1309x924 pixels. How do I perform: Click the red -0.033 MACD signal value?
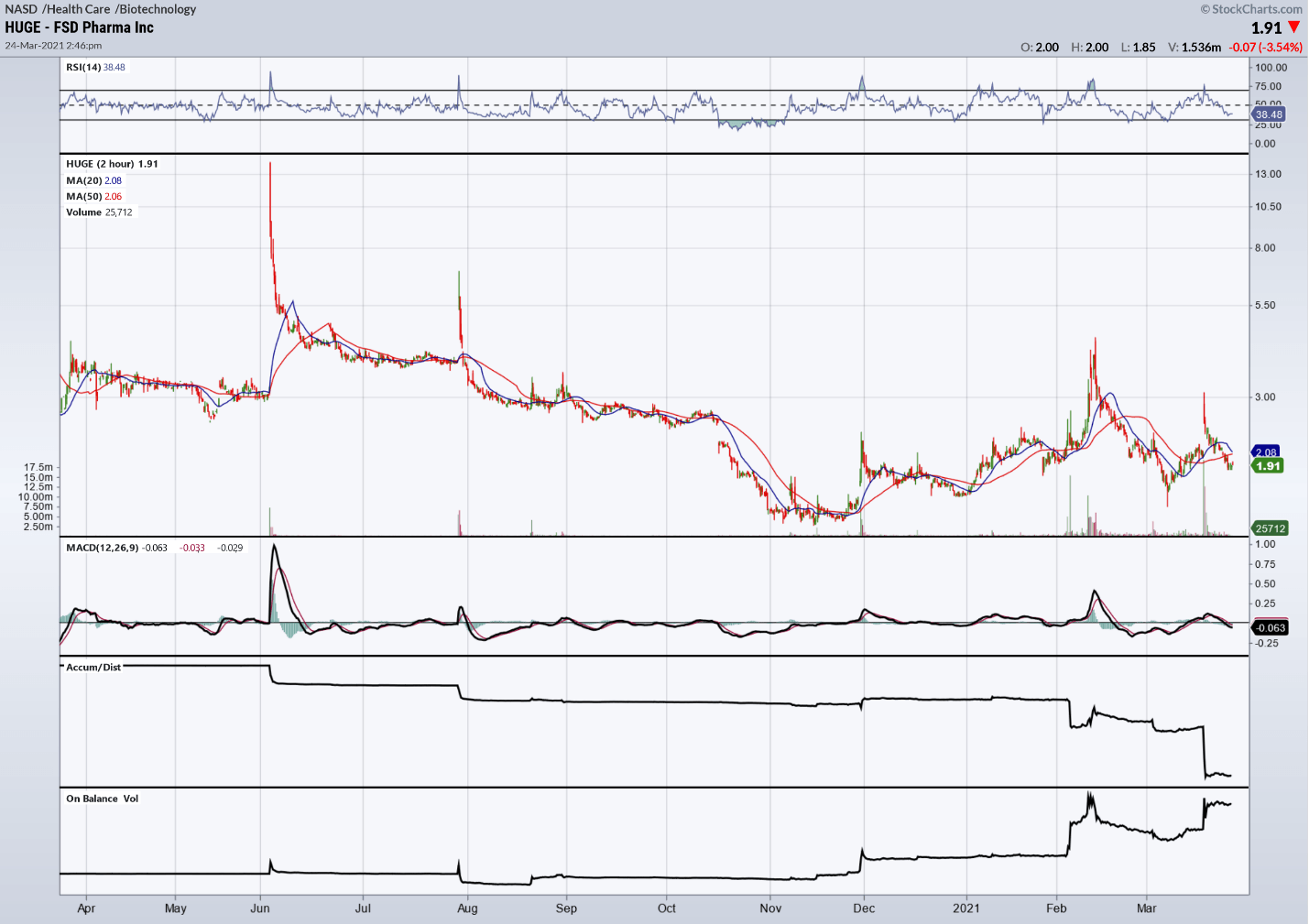192,548
